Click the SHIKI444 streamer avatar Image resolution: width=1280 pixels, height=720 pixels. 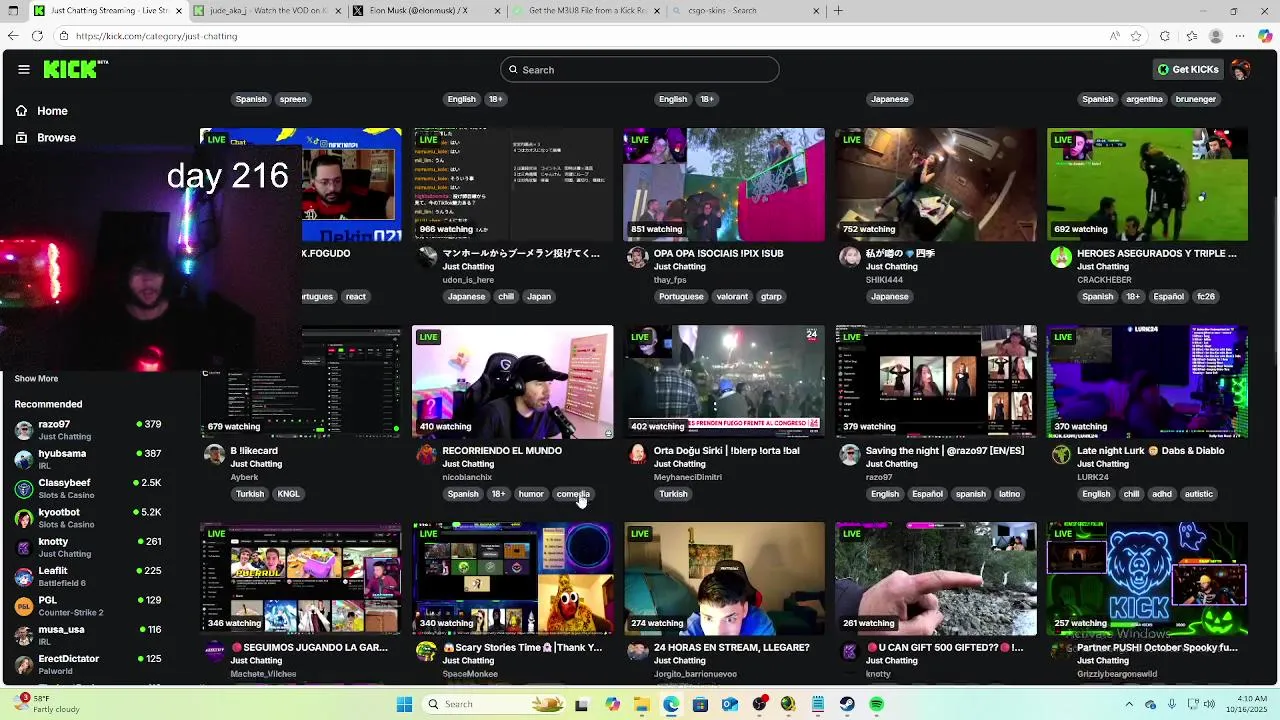click(x=849, y=257)
